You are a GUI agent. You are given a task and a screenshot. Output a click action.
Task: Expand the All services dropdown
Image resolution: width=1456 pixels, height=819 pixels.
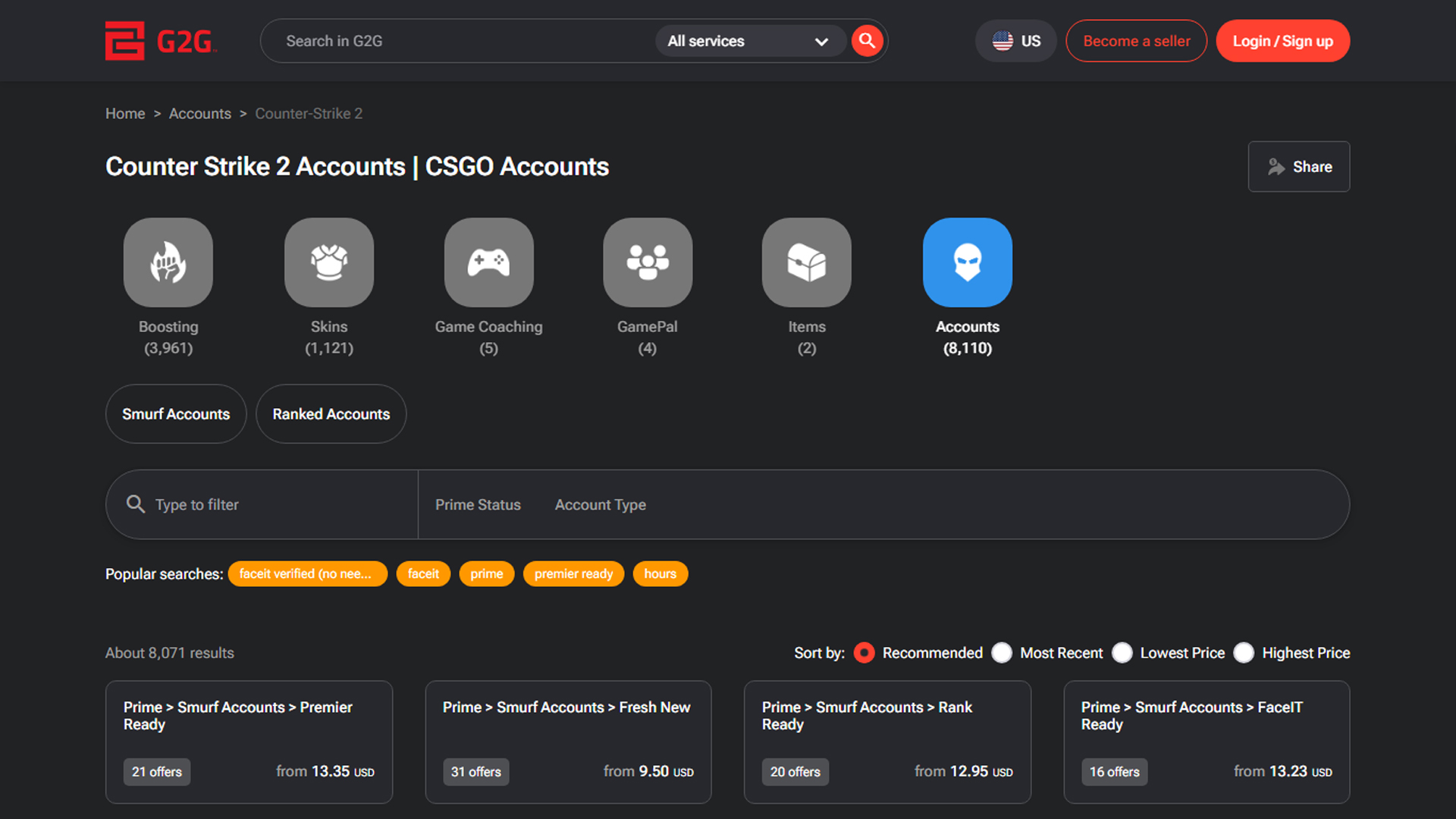coord(749,41)
